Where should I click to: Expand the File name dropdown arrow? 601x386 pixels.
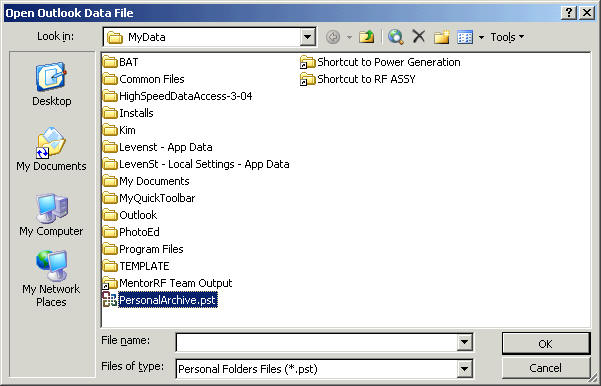tap(464, 342)
